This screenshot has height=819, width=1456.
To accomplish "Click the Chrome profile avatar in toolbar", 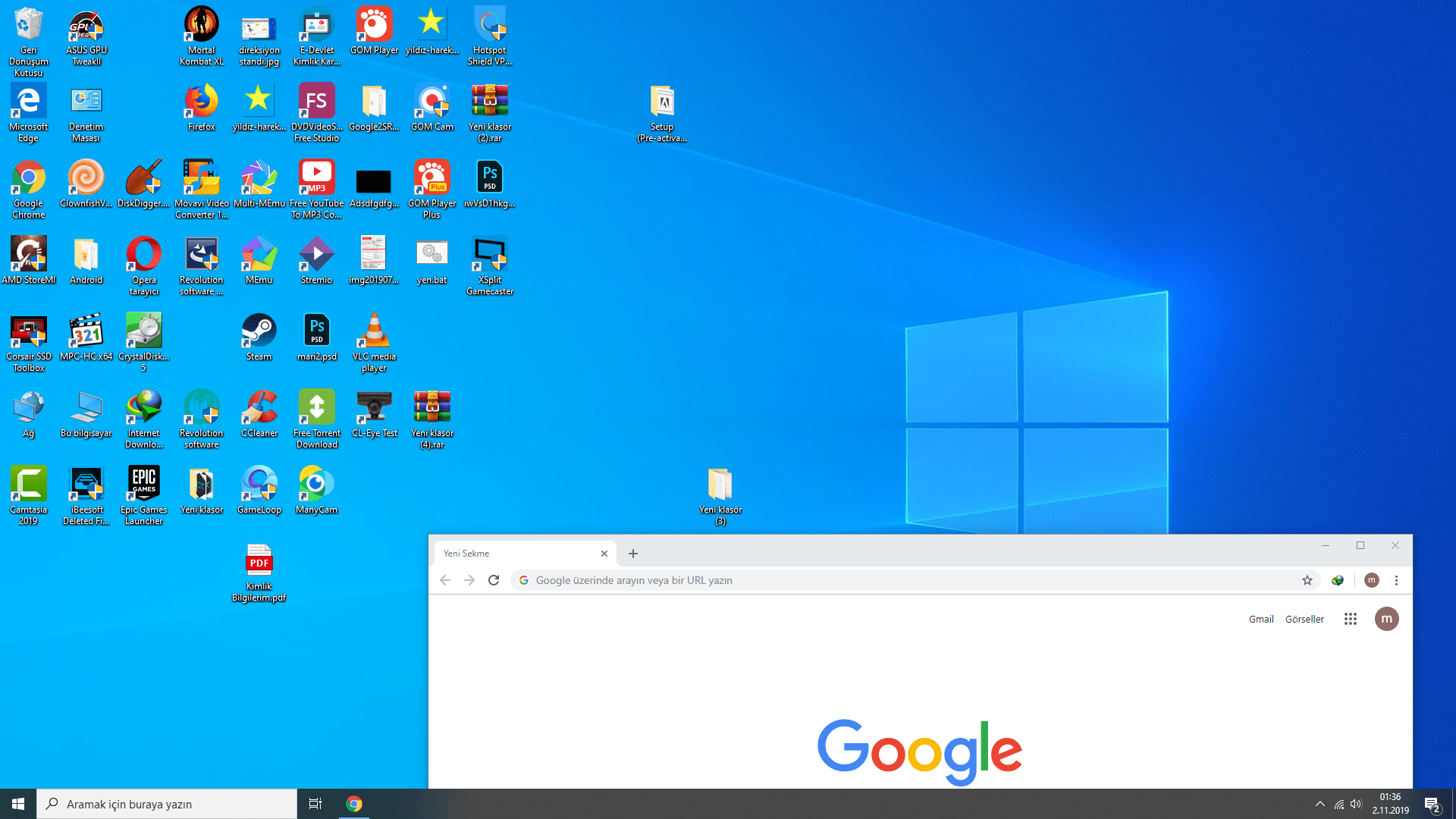I will pyautogui.click(x=1371, y=580).
